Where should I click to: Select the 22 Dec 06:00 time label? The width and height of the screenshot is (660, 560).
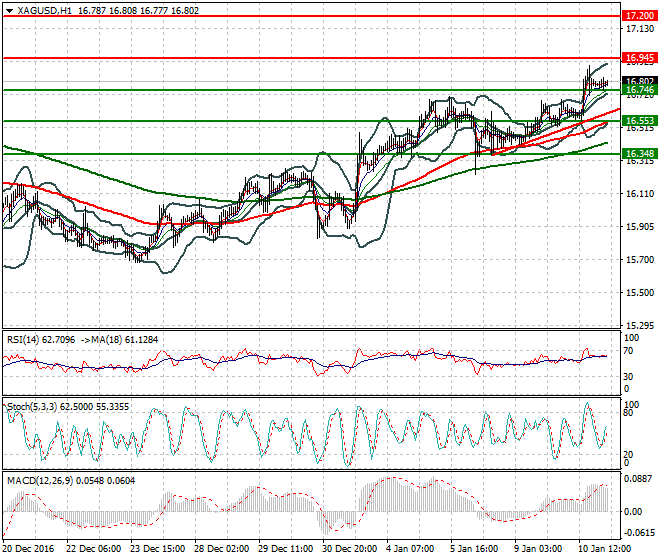tap(93, 549)
